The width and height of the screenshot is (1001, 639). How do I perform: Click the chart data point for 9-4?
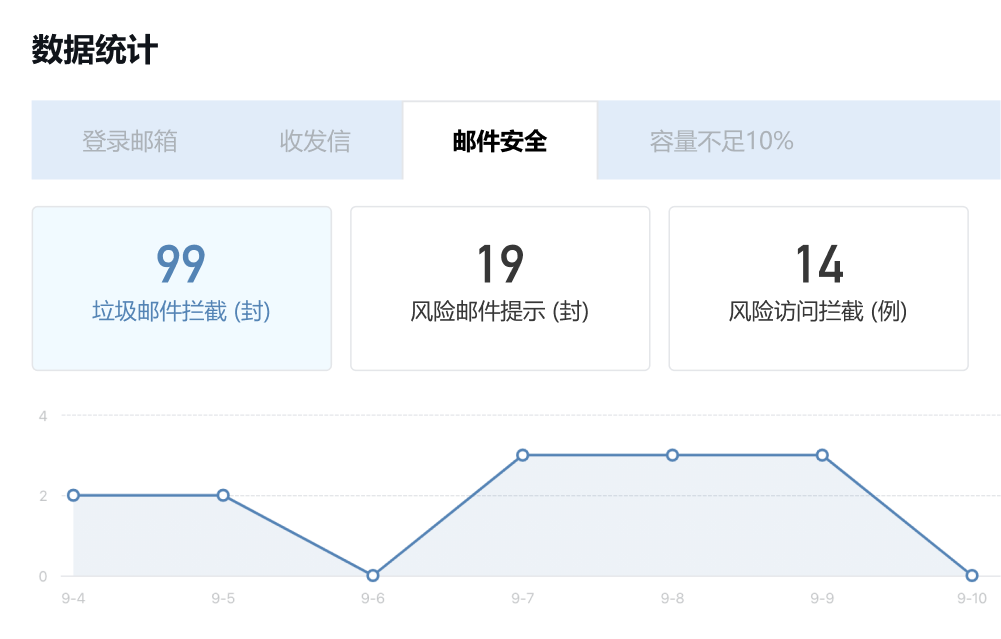pyautogui.click(x=73, y=495)
